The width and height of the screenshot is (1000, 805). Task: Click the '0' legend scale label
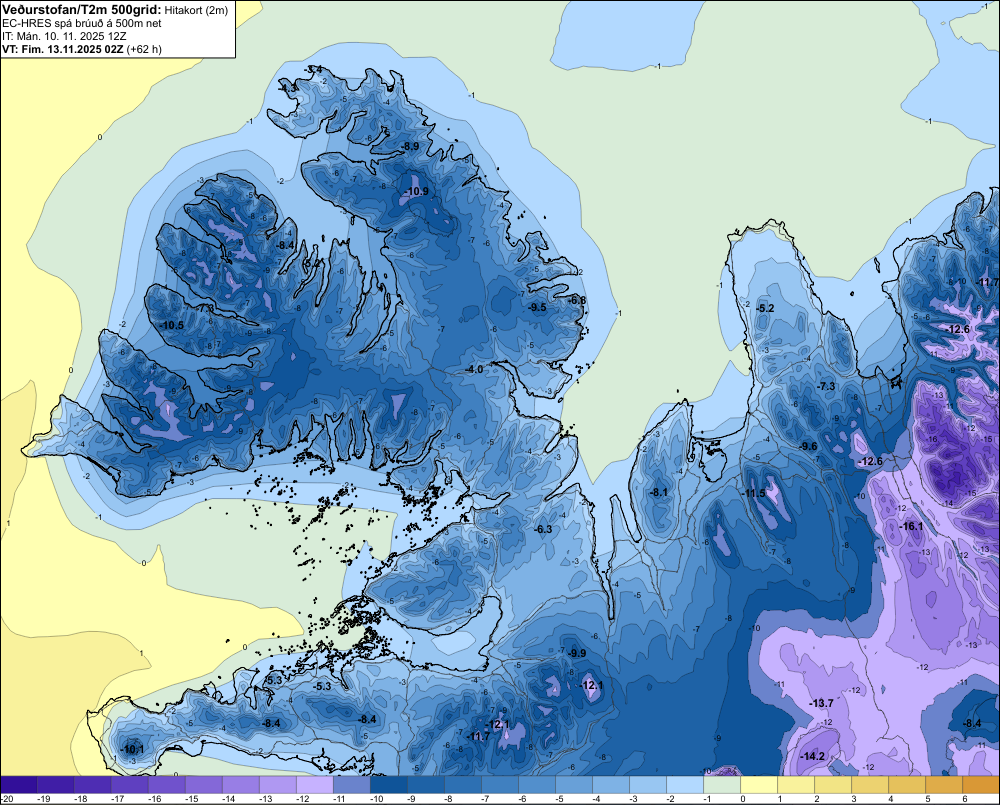pyautogui.click(x=743, y=799)
